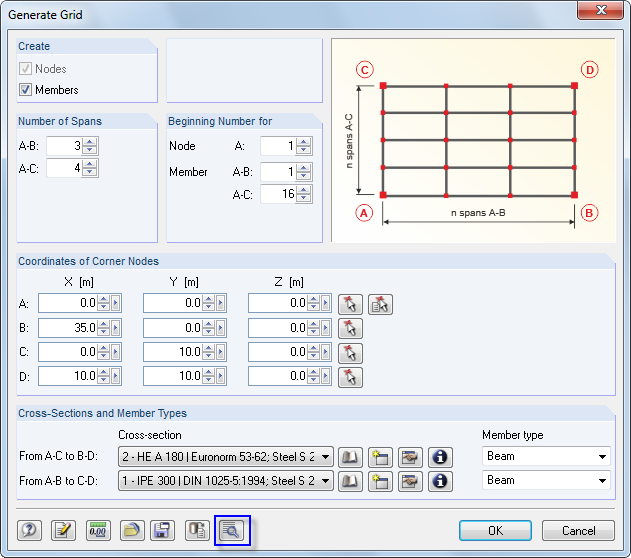Viewport: 631px width, 558px height.
Task: Toggle the Members checkbox
Action: tap(25, 89)
